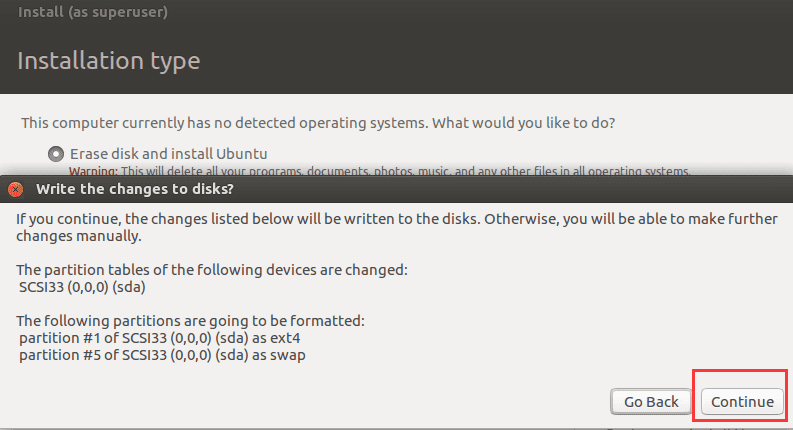Click the Continue button to write changes
Viewport: 793px width, 430px height.
point(742,402)
